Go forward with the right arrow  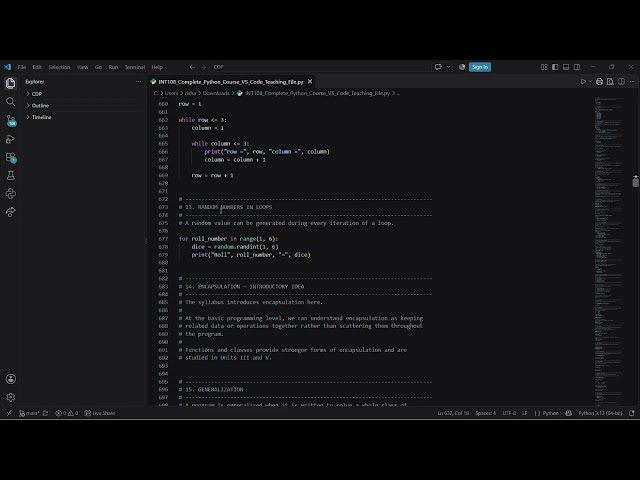tap(203, 67)
